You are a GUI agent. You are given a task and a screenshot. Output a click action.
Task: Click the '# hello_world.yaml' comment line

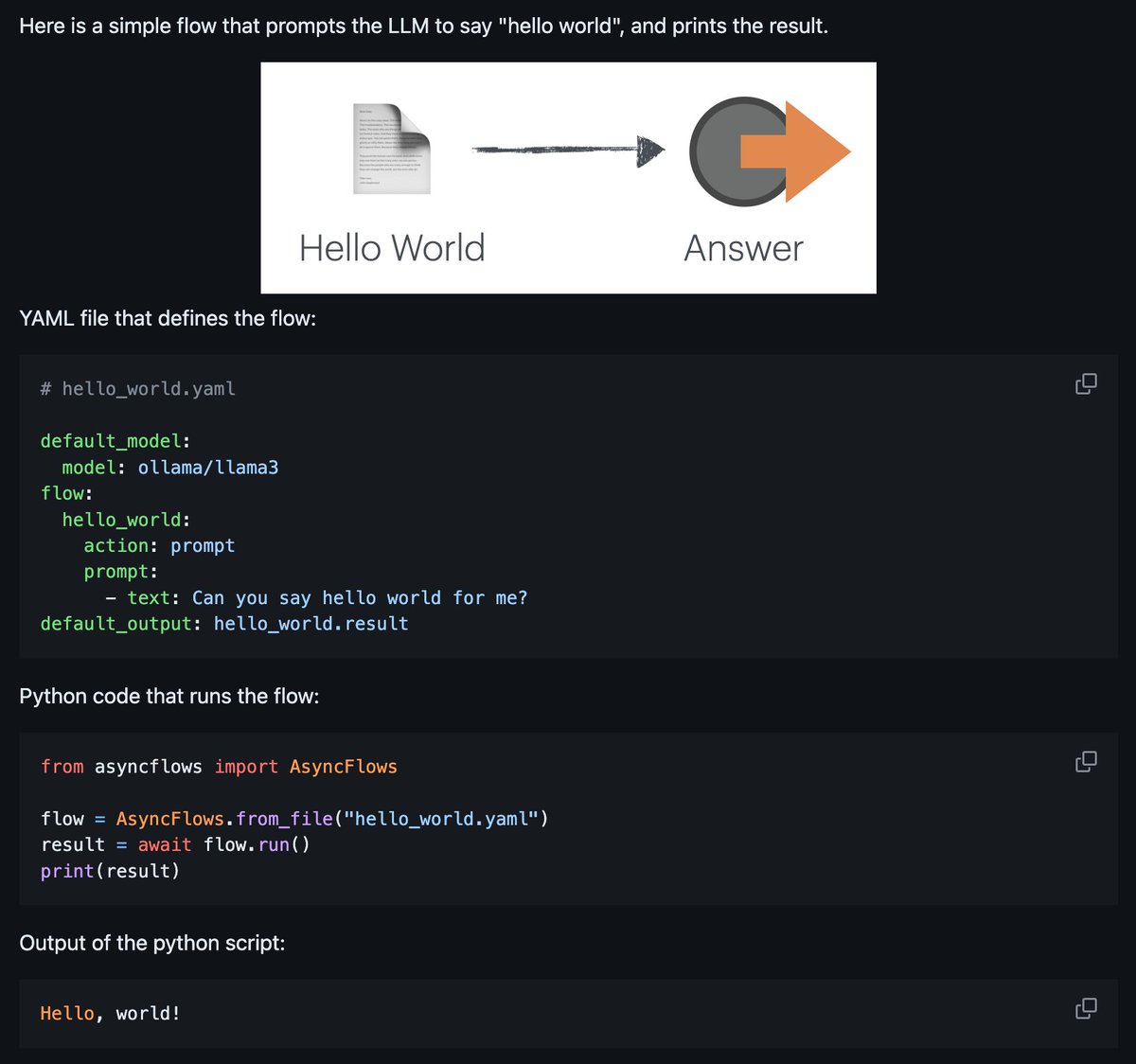[138, 388]
